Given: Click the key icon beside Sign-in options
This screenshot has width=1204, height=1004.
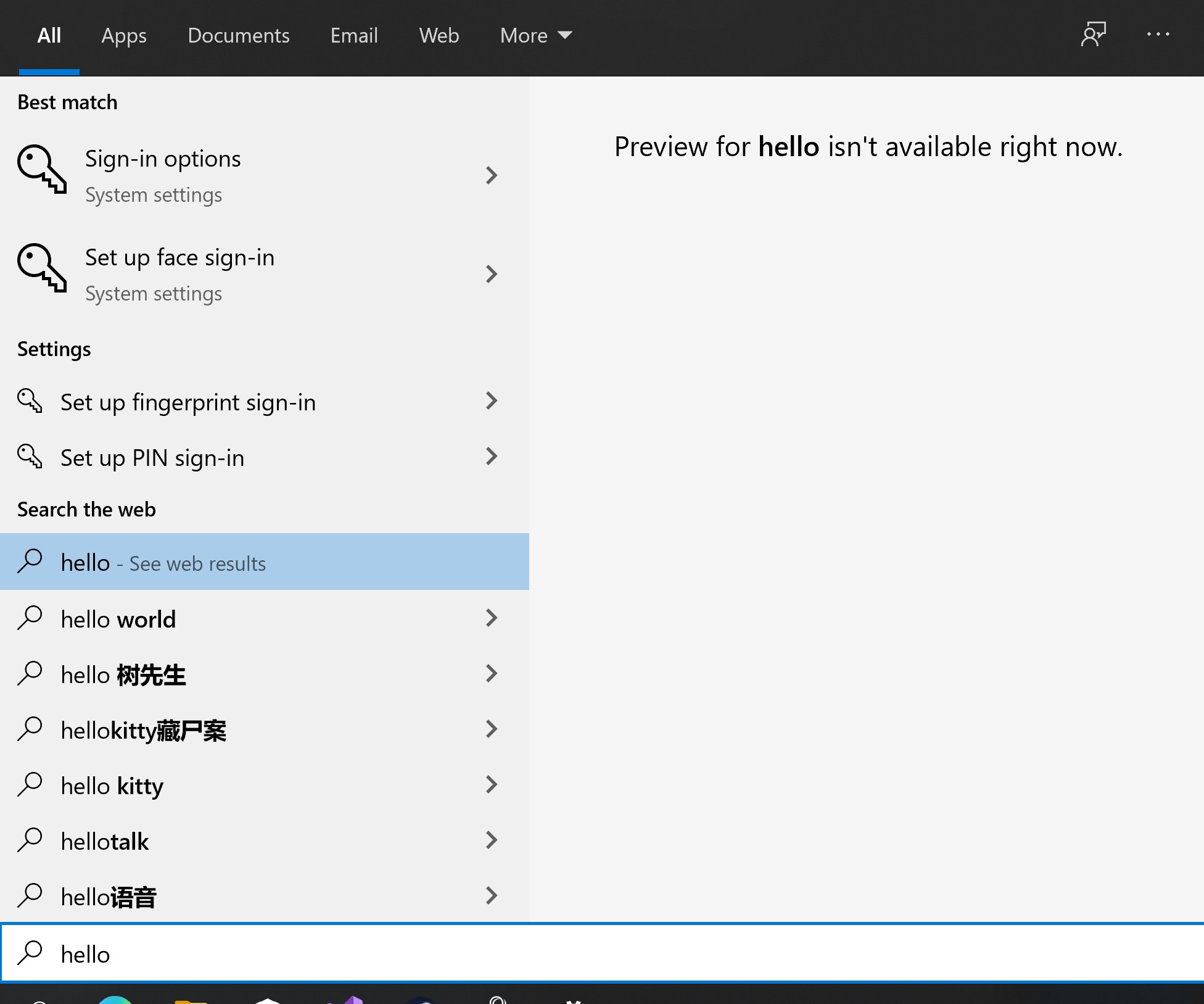Looking at the screenshot, I should tap(41, 169).
